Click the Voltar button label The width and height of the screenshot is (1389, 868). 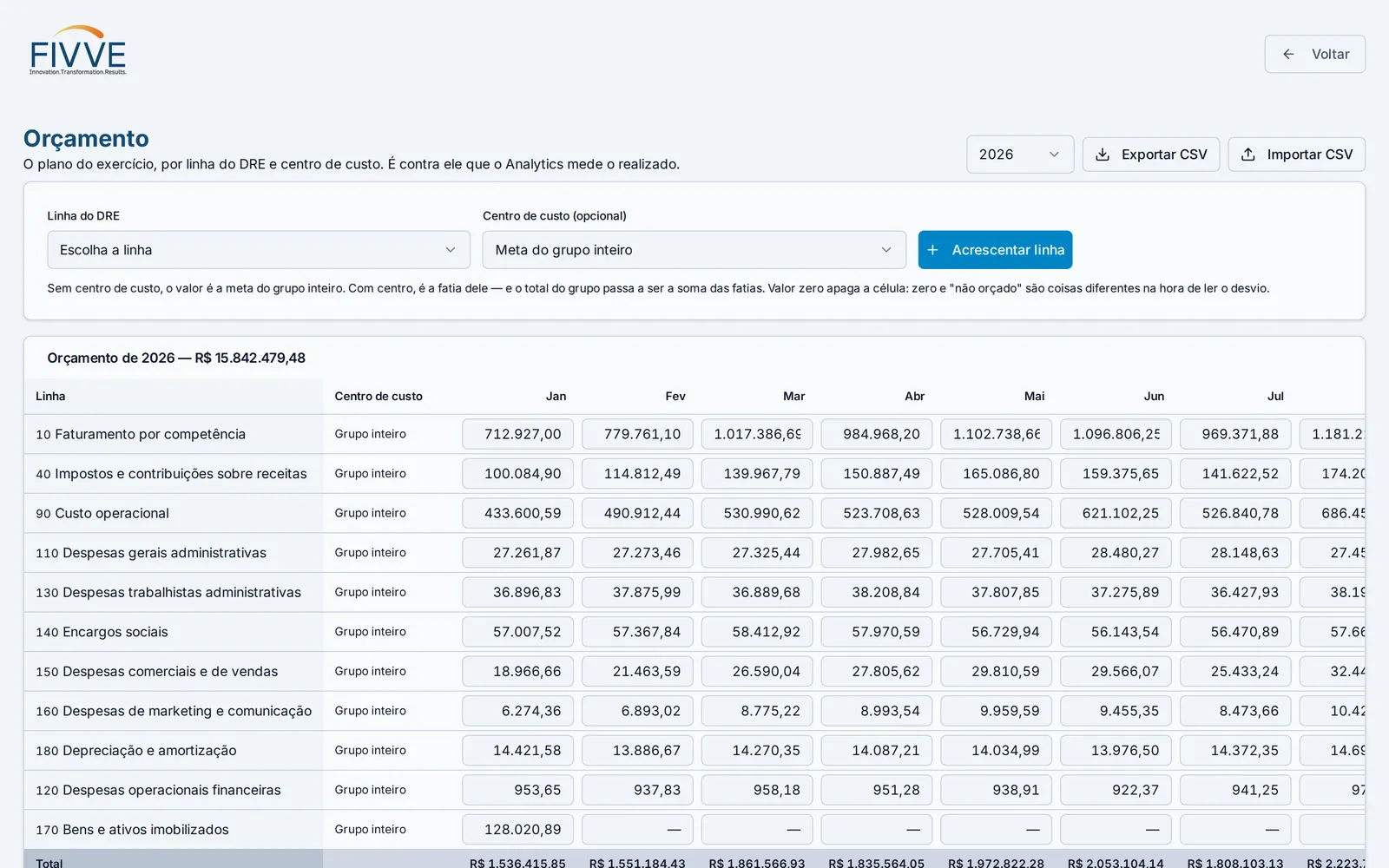pyautogui.click(x=1330, y=54)
